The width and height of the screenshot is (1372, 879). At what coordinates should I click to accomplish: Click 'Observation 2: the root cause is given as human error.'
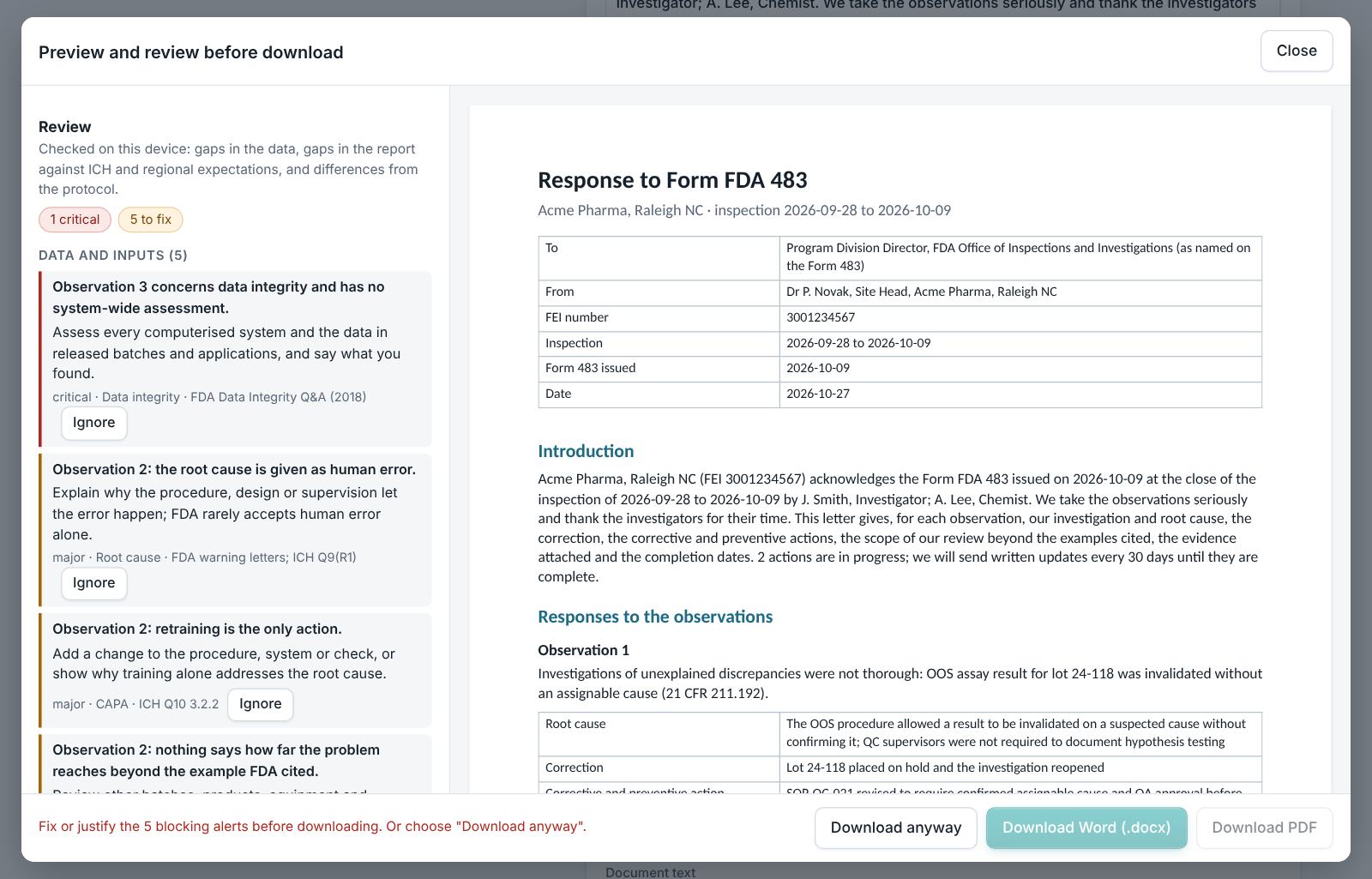pyautogui.click(x=234, y=469)
